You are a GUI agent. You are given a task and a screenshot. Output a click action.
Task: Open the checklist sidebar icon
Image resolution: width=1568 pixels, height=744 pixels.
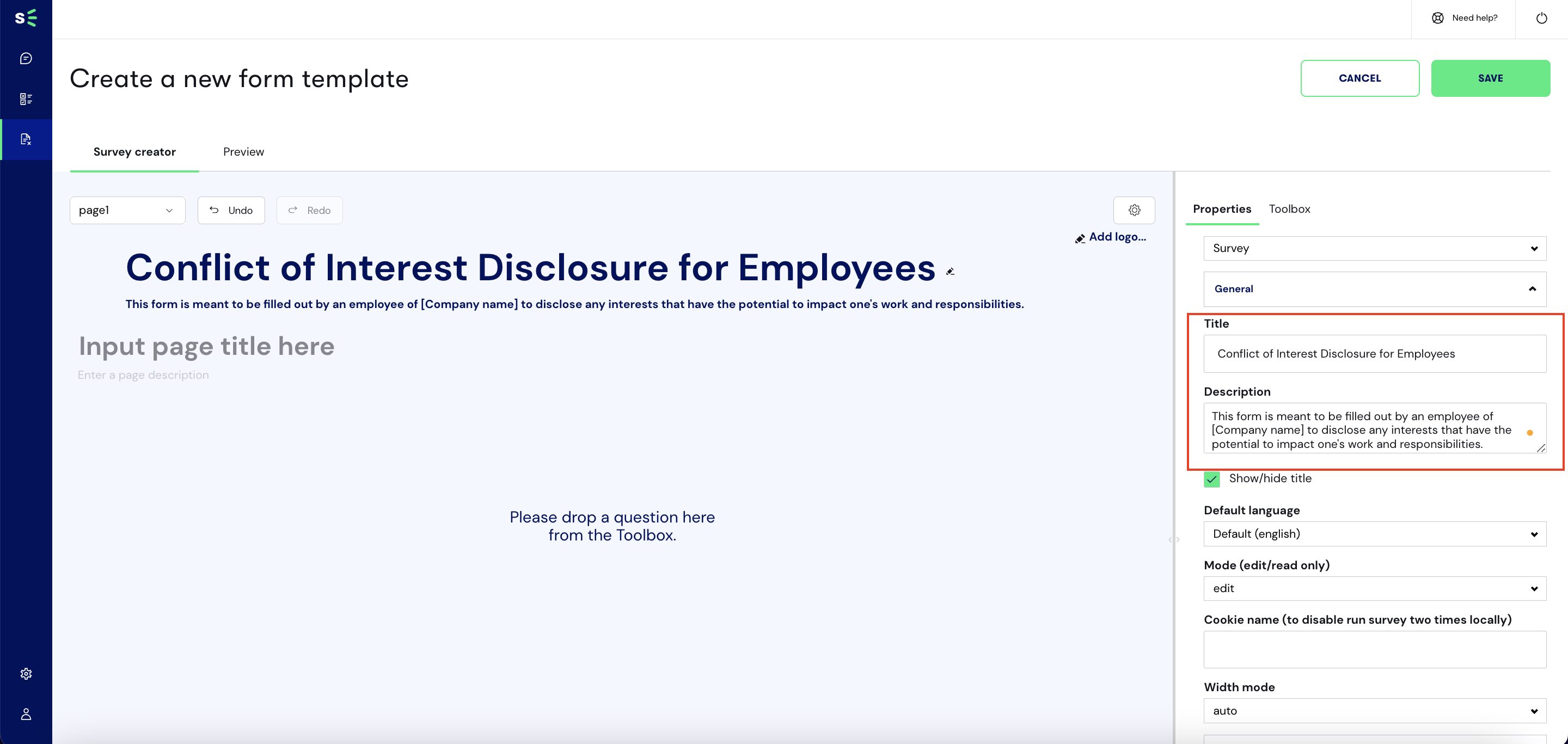point(26,99)
